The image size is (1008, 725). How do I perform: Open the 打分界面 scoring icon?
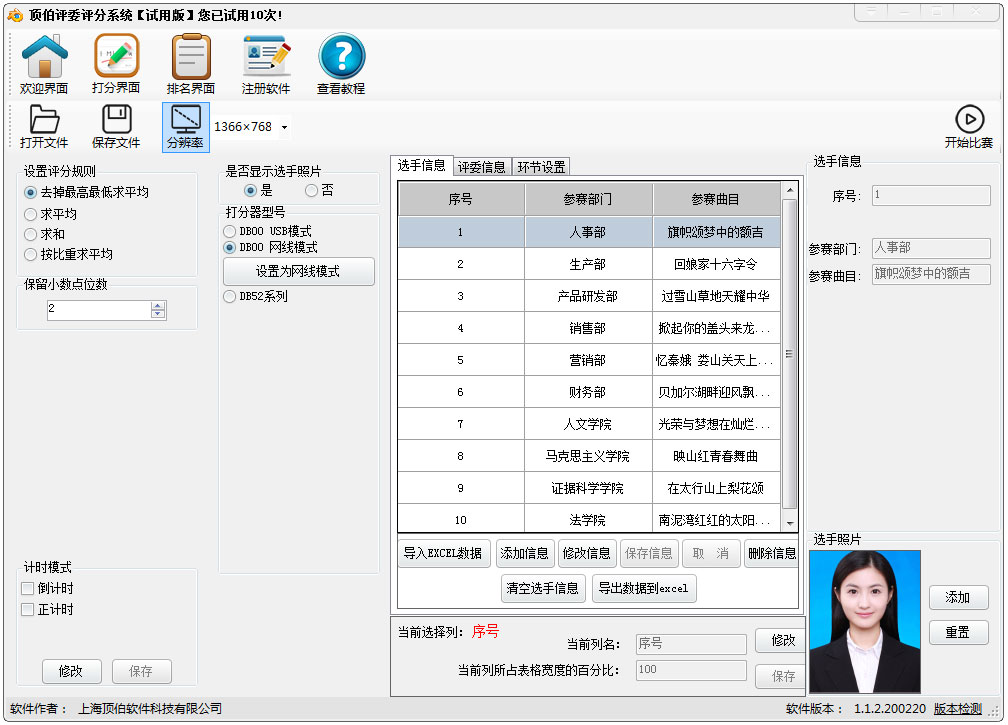coord(116,64)
